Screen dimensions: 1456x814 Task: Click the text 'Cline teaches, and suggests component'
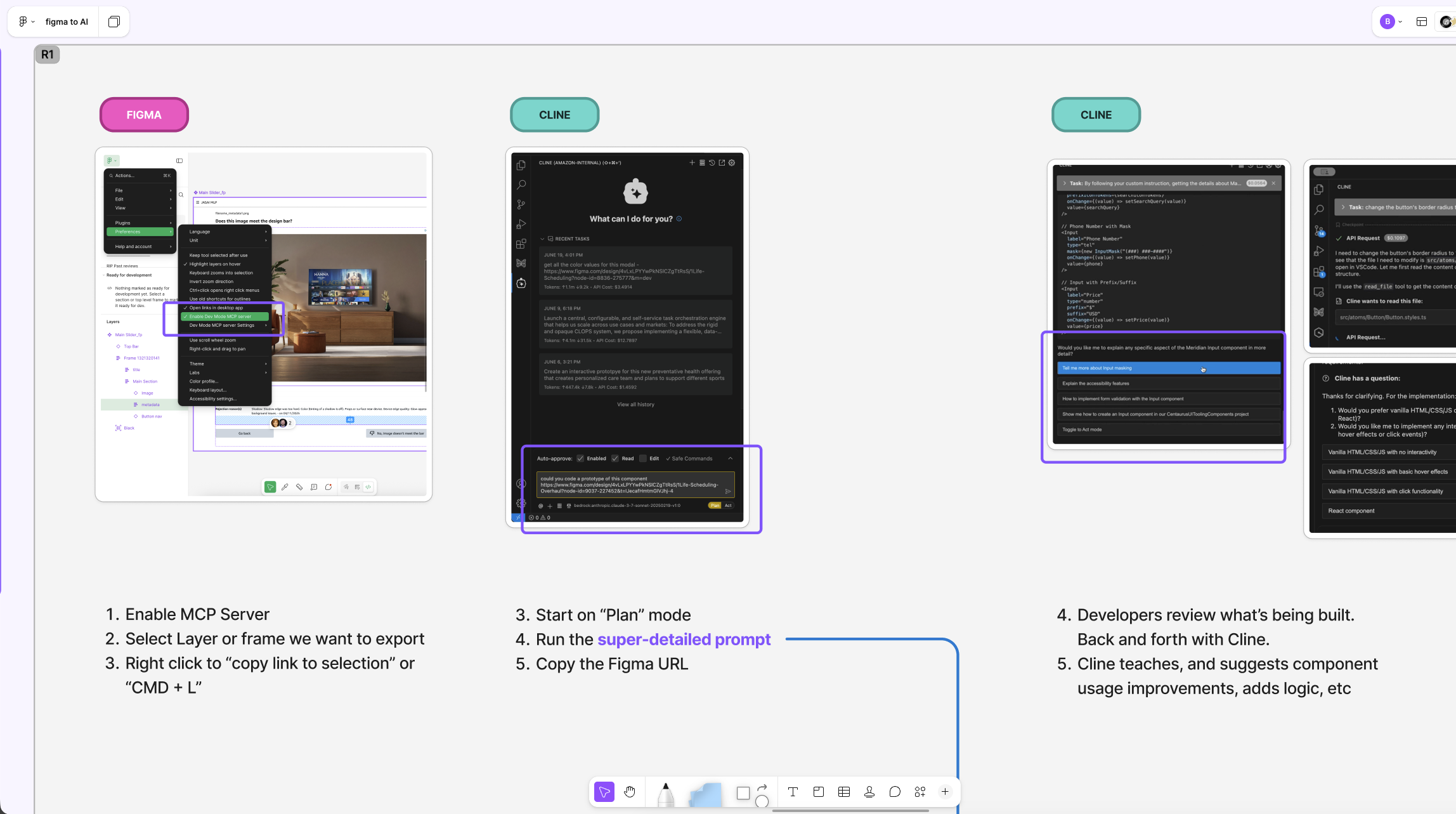coord(1228,664)
